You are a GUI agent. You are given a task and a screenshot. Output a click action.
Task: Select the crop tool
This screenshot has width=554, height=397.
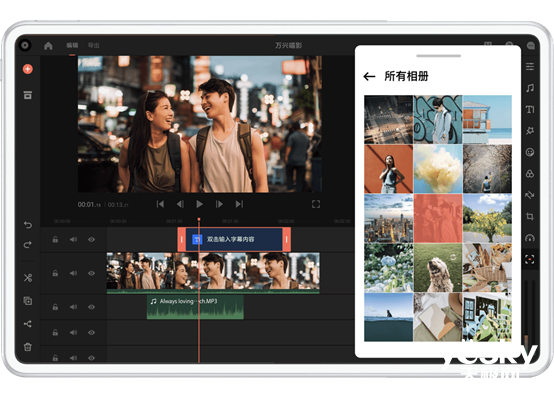pyautogui.click(x=530, y=217)
